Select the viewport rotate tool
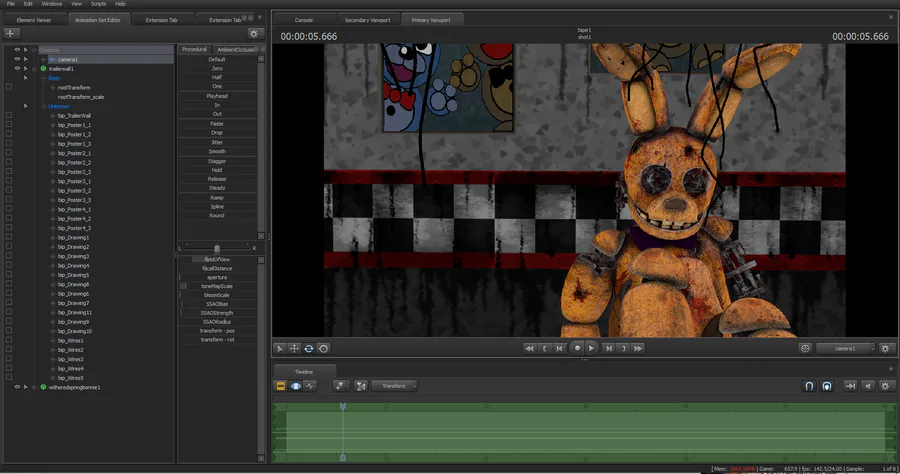900x474 pixels. (x=309, y=348)
